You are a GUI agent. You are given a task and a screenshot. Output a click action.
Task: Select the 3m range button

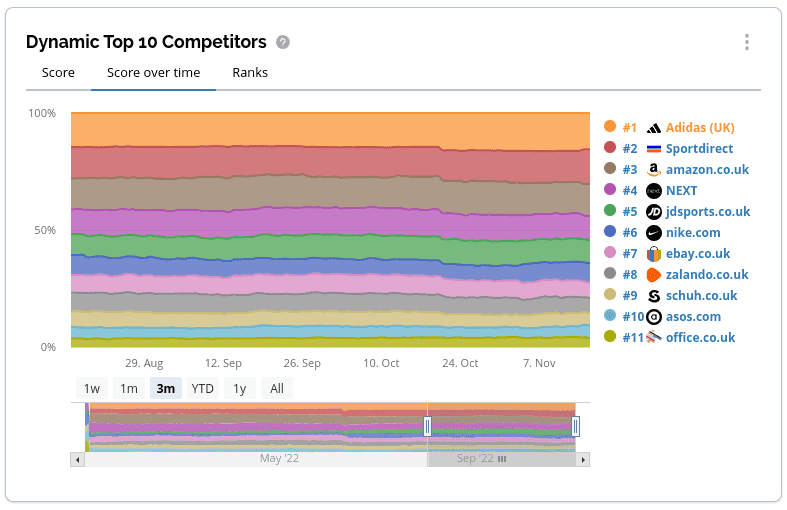pyautogui.click(x=166, y=389)
